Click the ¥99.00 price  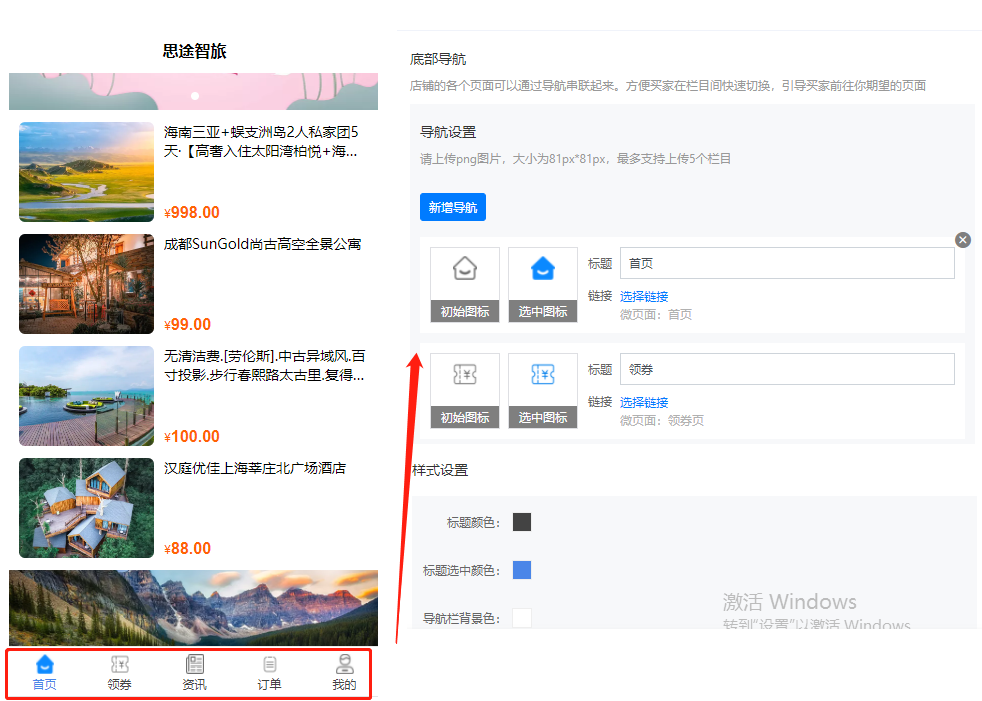[187, 325]
